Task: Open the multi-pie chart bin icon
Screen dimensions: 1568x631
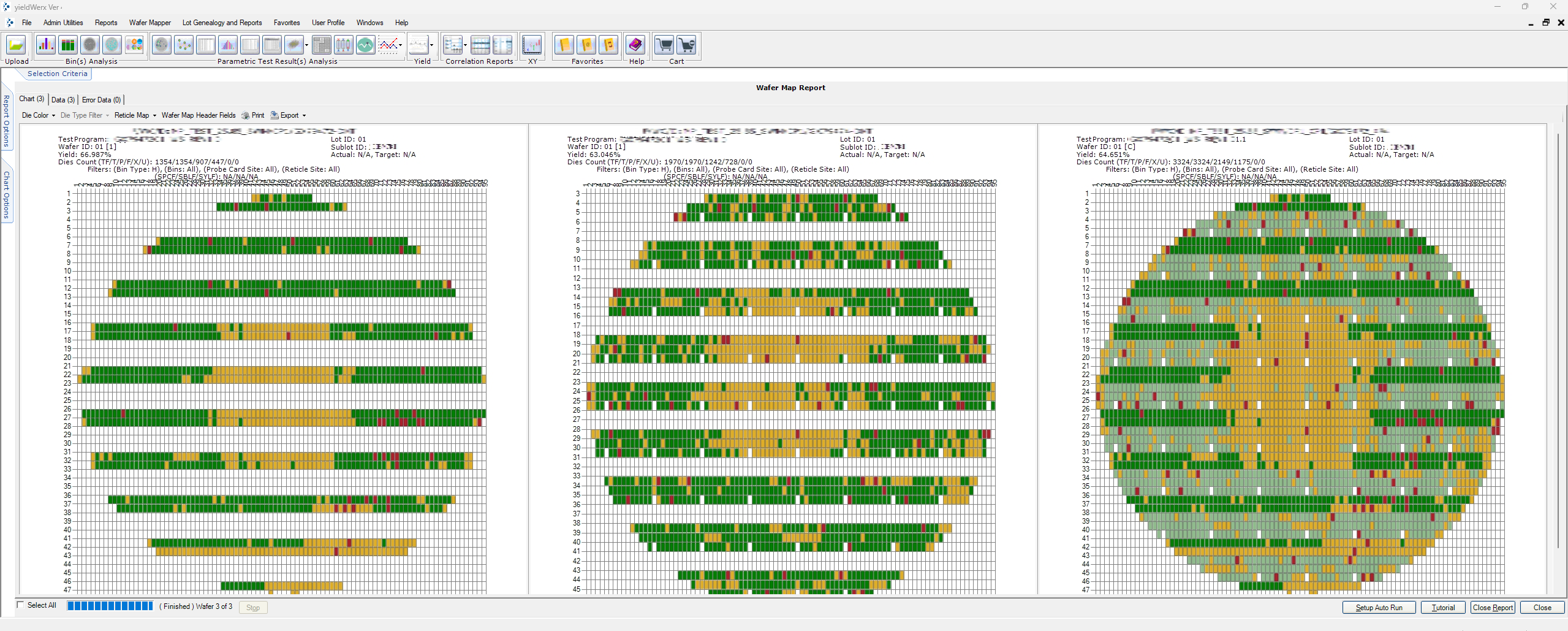Action: [134, 45]
